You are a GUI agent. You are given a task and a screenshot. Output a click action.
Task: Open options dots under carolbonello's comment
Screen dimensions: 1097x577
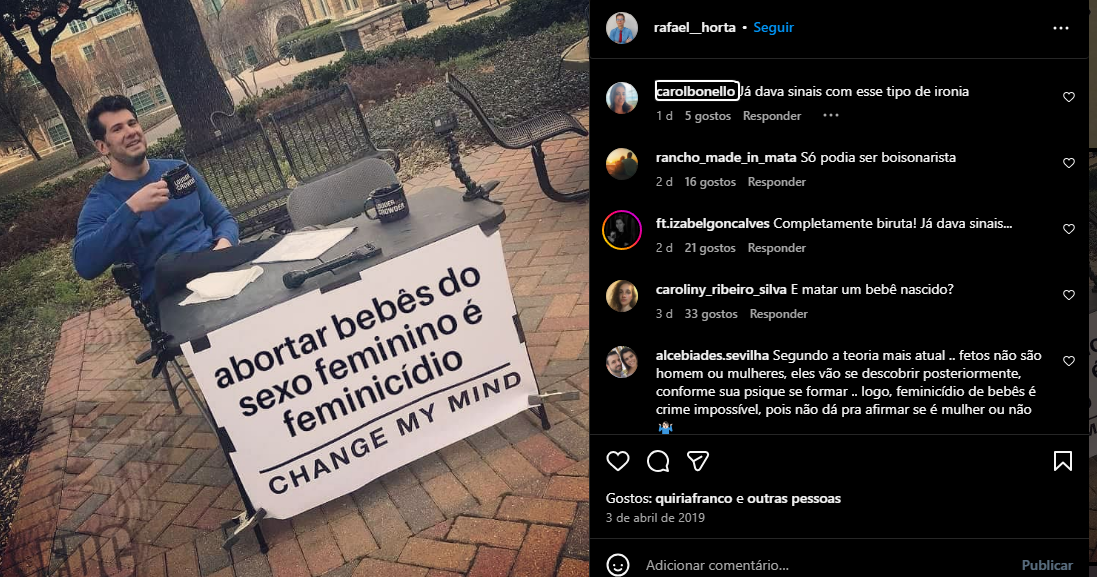(830, 115)
